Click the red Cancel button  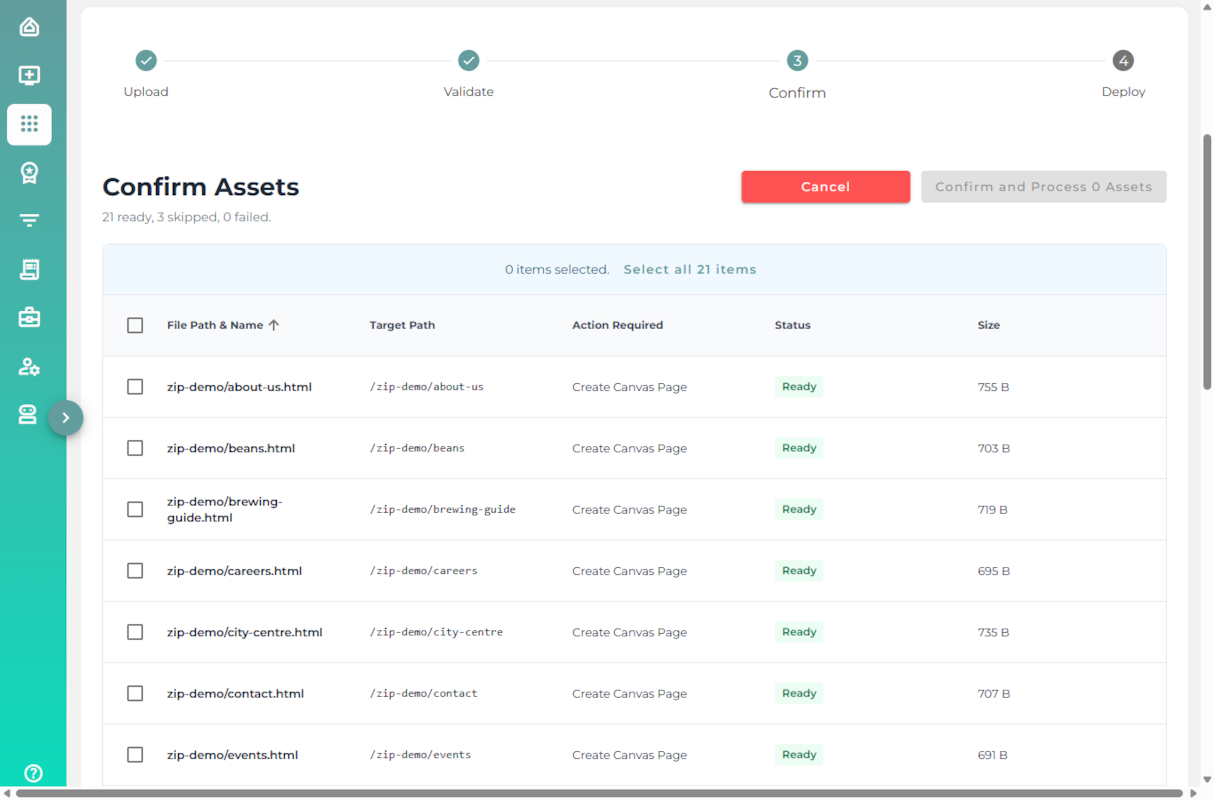825,187
